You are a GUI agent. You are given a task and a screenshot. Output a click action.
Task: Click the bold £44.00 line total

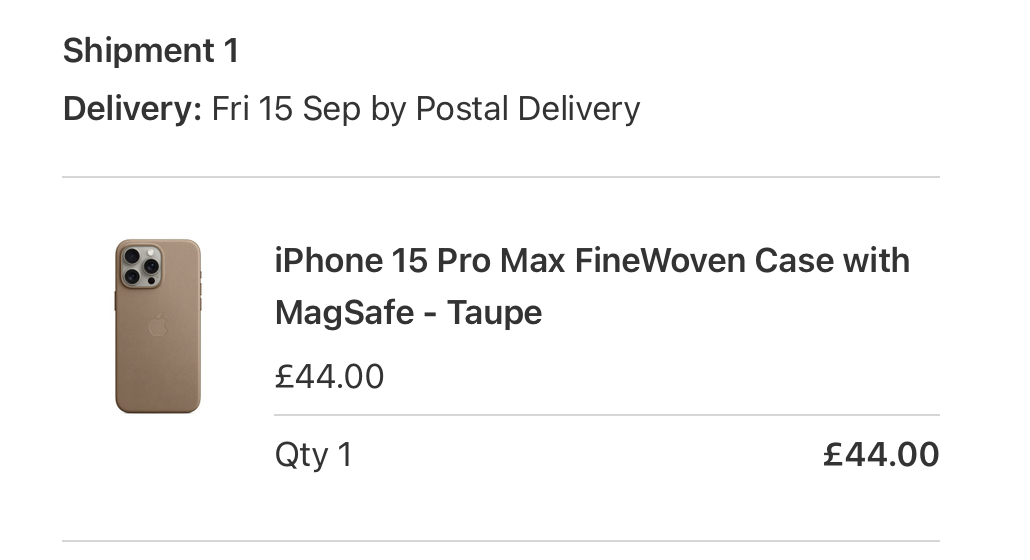[x=881, y=455]
